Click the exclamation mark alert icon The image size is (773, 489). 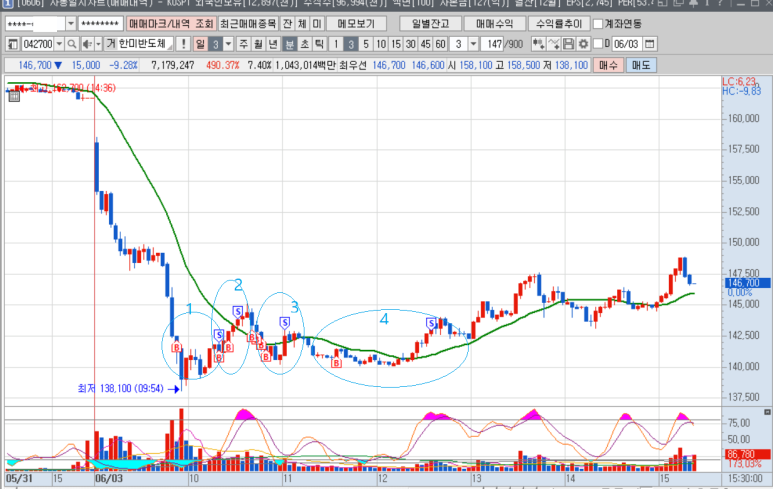click(183, 44)
